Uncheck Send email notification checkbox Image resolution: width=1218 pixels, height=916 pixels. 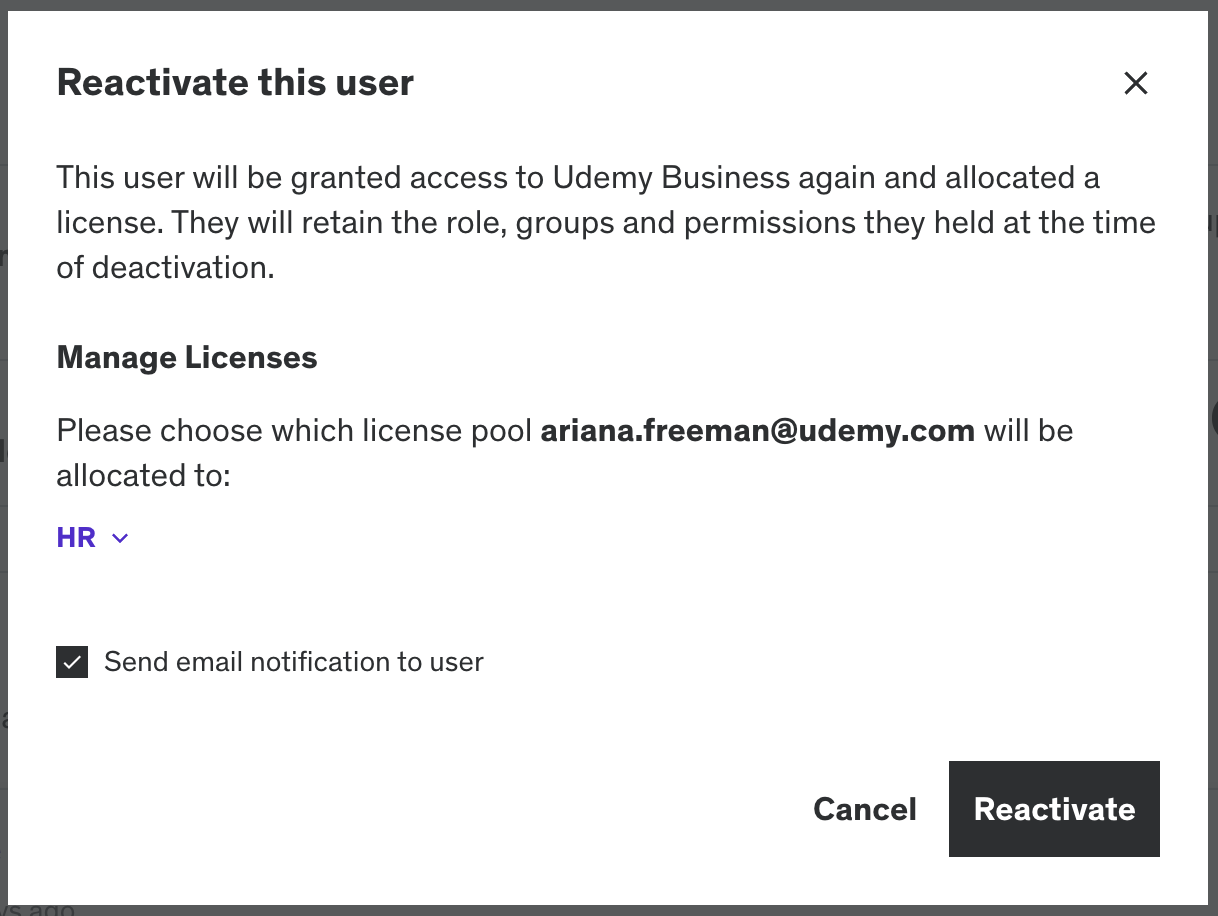(x=72, y=662)
